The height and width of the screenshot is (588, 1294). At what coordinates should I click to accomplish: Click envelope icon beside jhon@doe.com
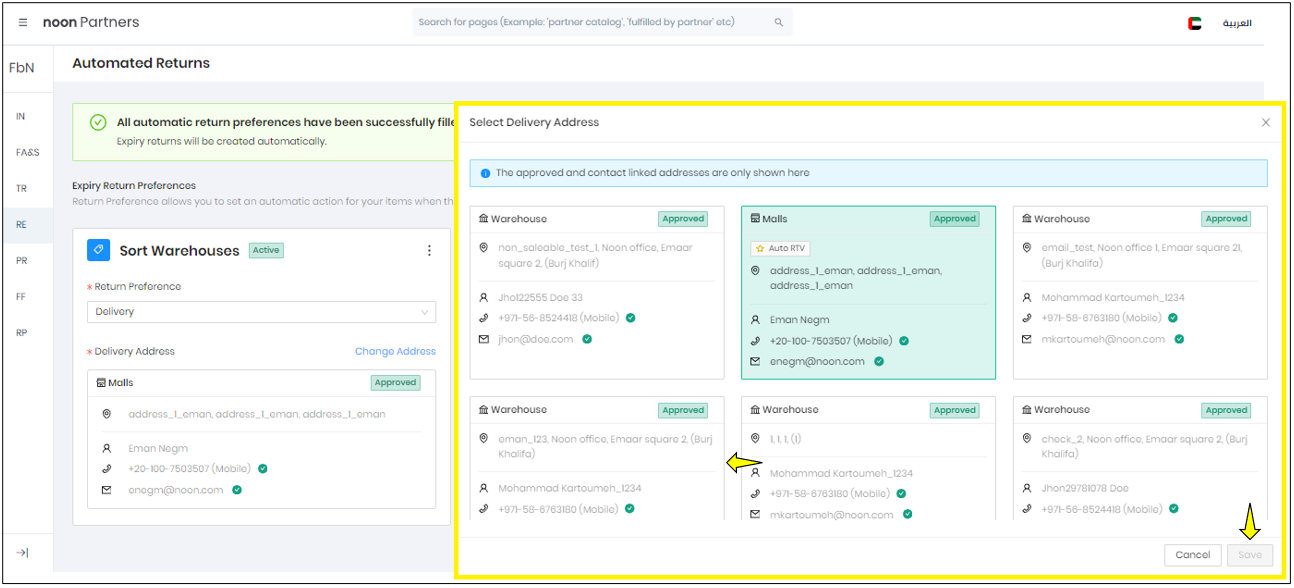[483, 339]
